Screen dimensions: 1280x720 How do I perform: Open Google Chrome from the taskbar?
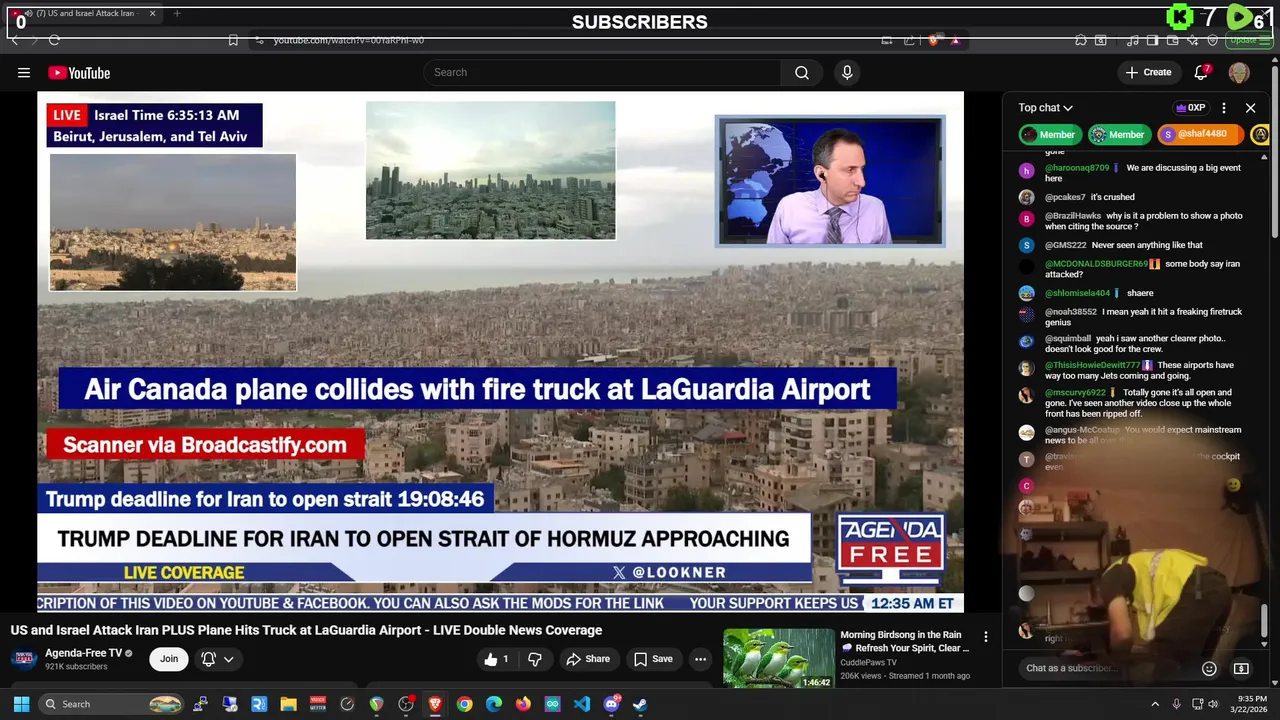(464, 704)
